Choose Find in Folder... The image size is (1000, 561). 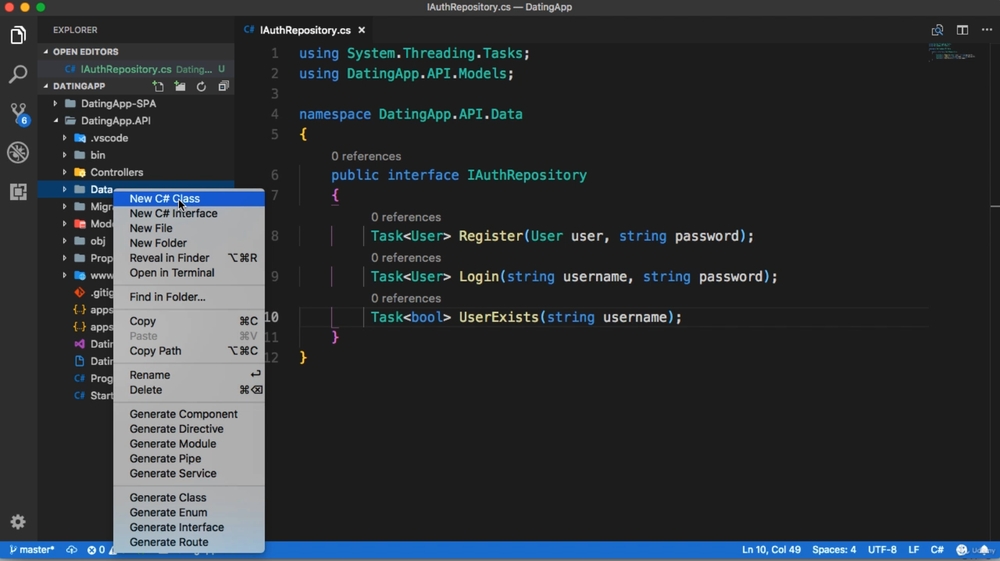click(x=189, y=297)
